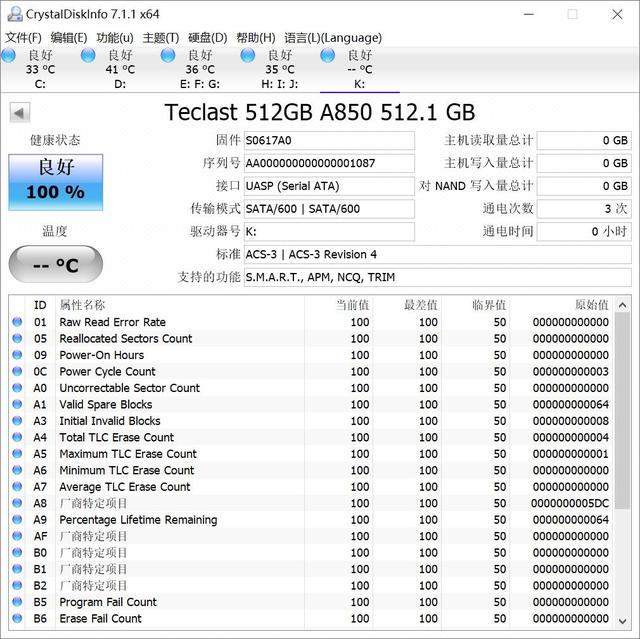Click status dot for attribute AF

point(17,536)
